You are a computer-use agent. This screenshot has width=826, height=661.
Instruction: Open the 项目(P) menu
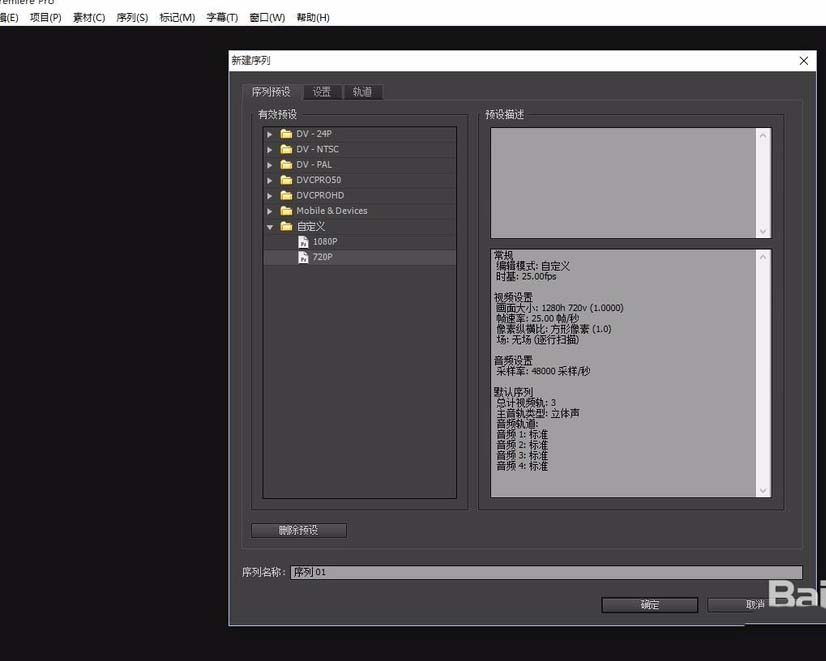(x=45, y=17)
